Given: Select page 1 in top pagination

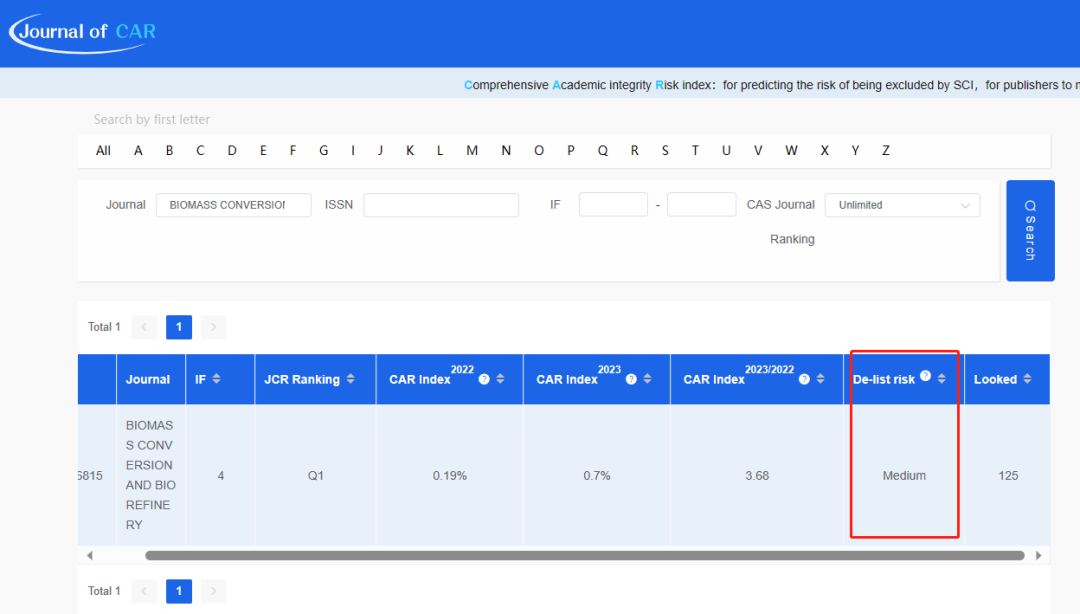Looking at the screenshot, I should tap(179, 327).
